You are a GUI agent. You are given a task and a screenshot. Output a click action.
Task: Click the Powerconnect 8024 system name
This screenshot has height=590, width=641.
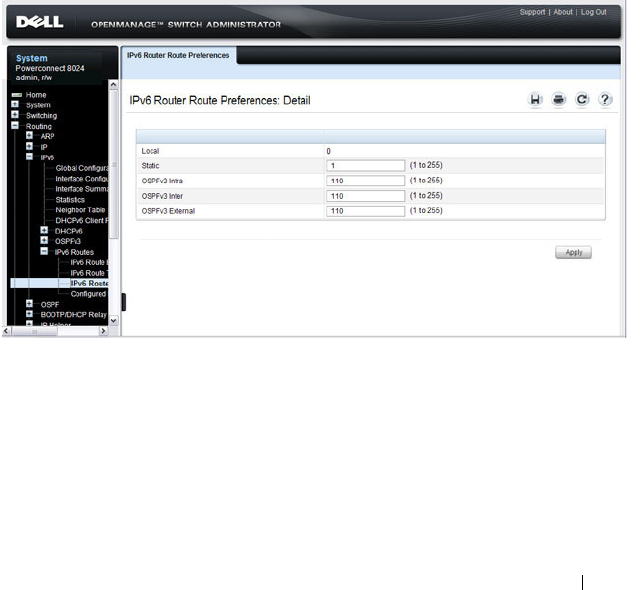(50, 68)
